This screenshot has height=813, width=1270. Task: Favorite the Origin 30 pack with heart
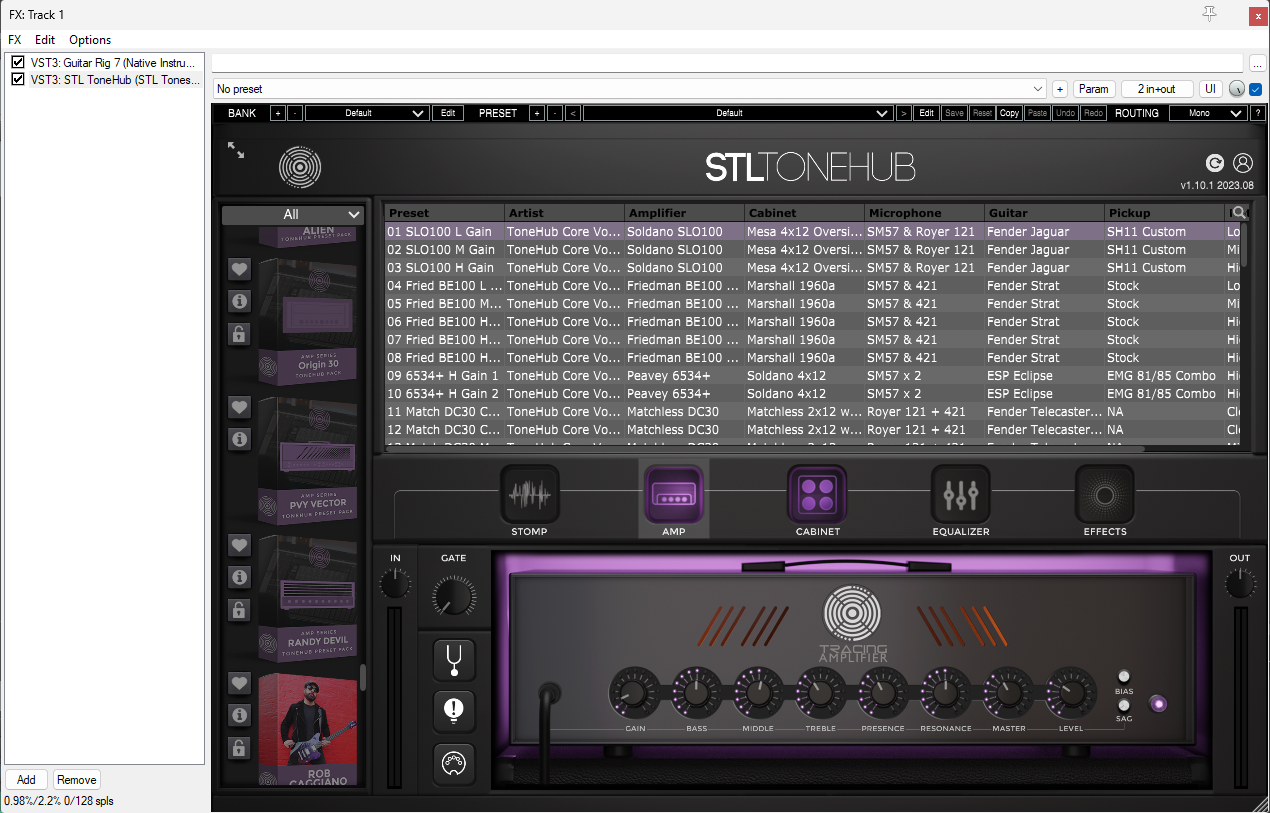coord(239,269)
